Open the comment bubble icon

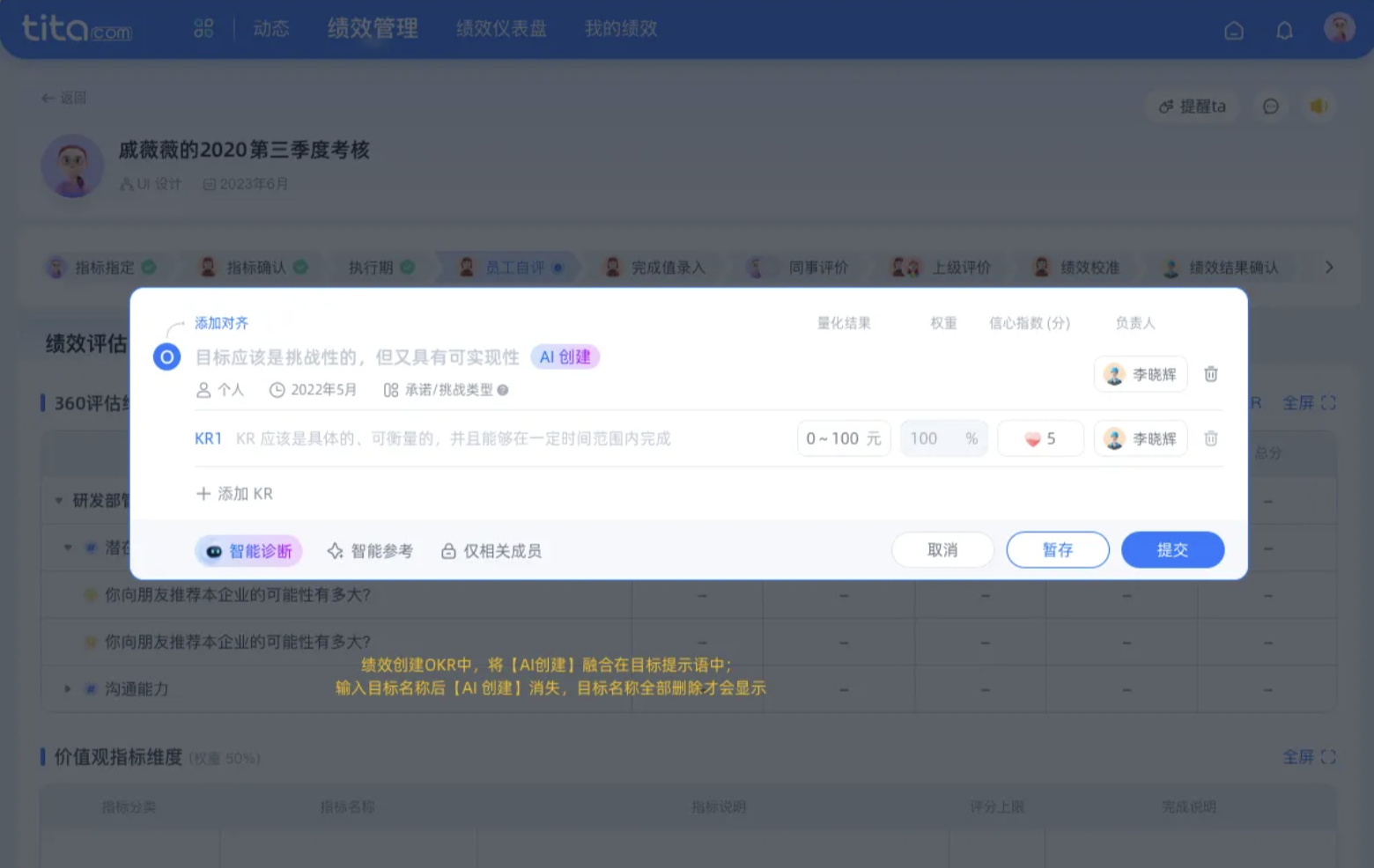tap(1271, 107)
